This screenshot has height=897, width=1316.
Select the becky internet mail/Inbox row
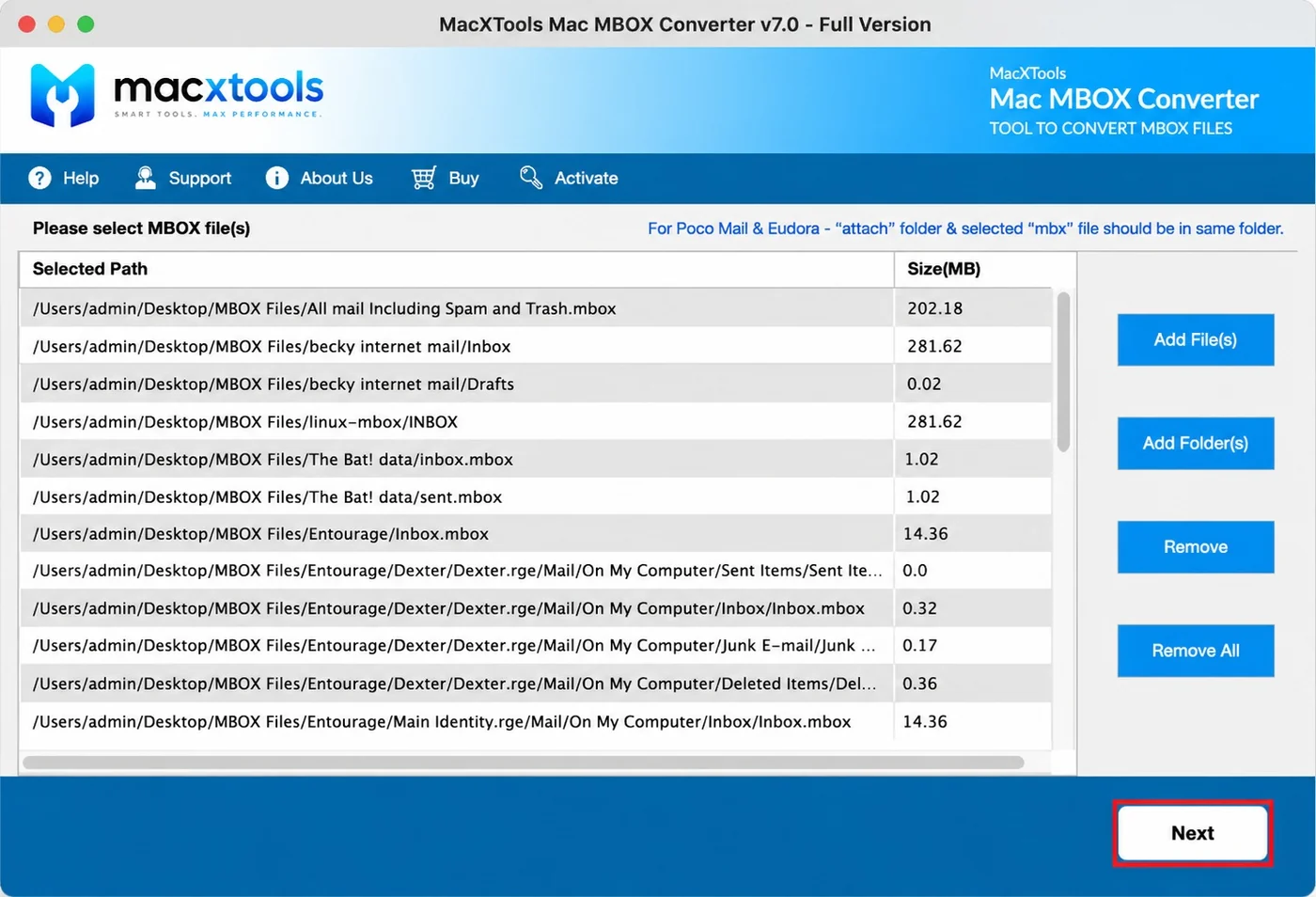coord(536,346)
